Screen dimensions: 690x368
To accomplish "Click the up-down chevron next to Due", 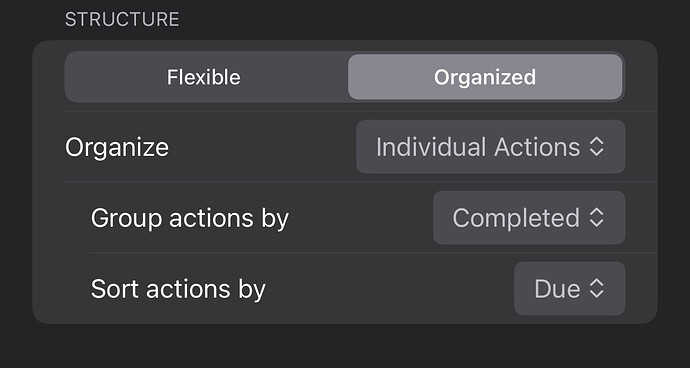I will (x=596, y=289).
